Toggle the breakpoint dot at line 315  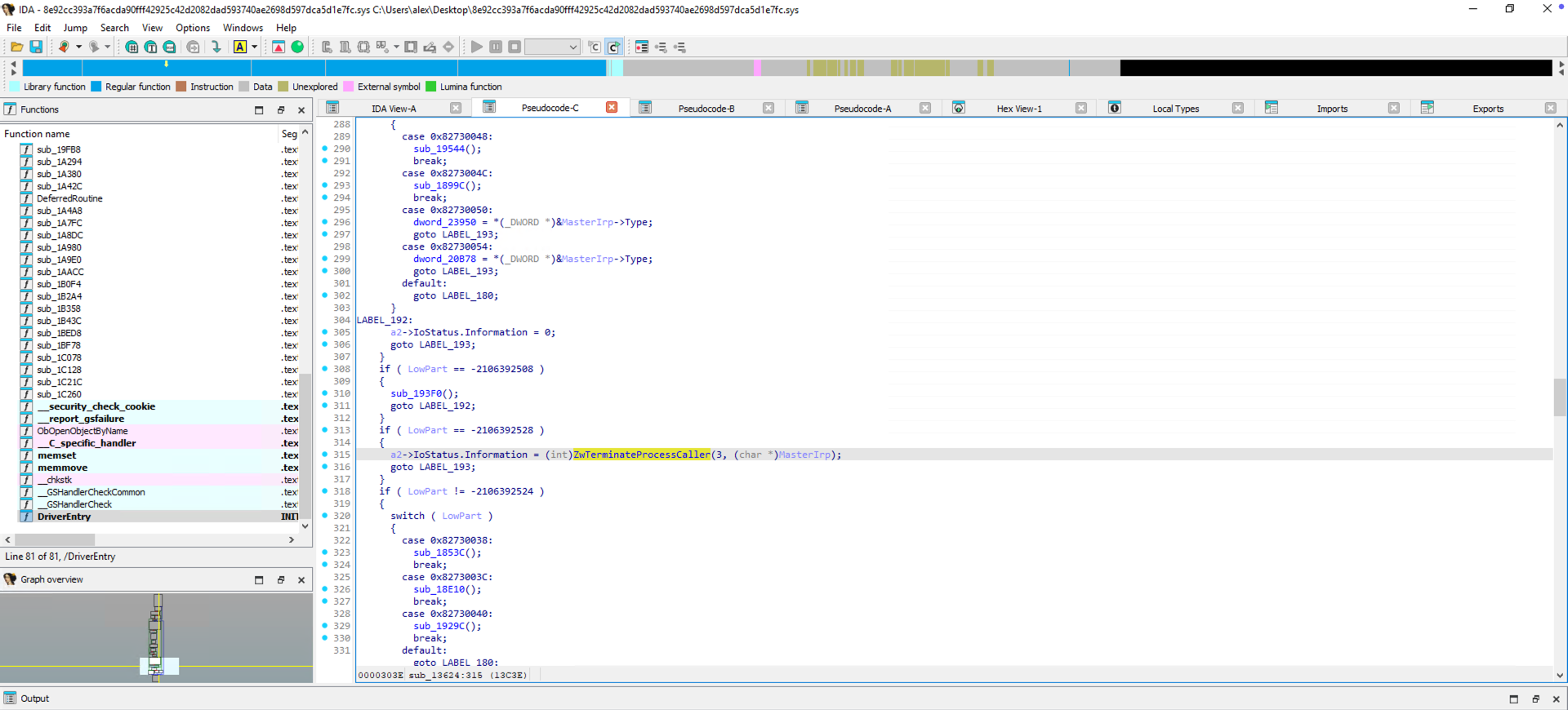point(325,455)
